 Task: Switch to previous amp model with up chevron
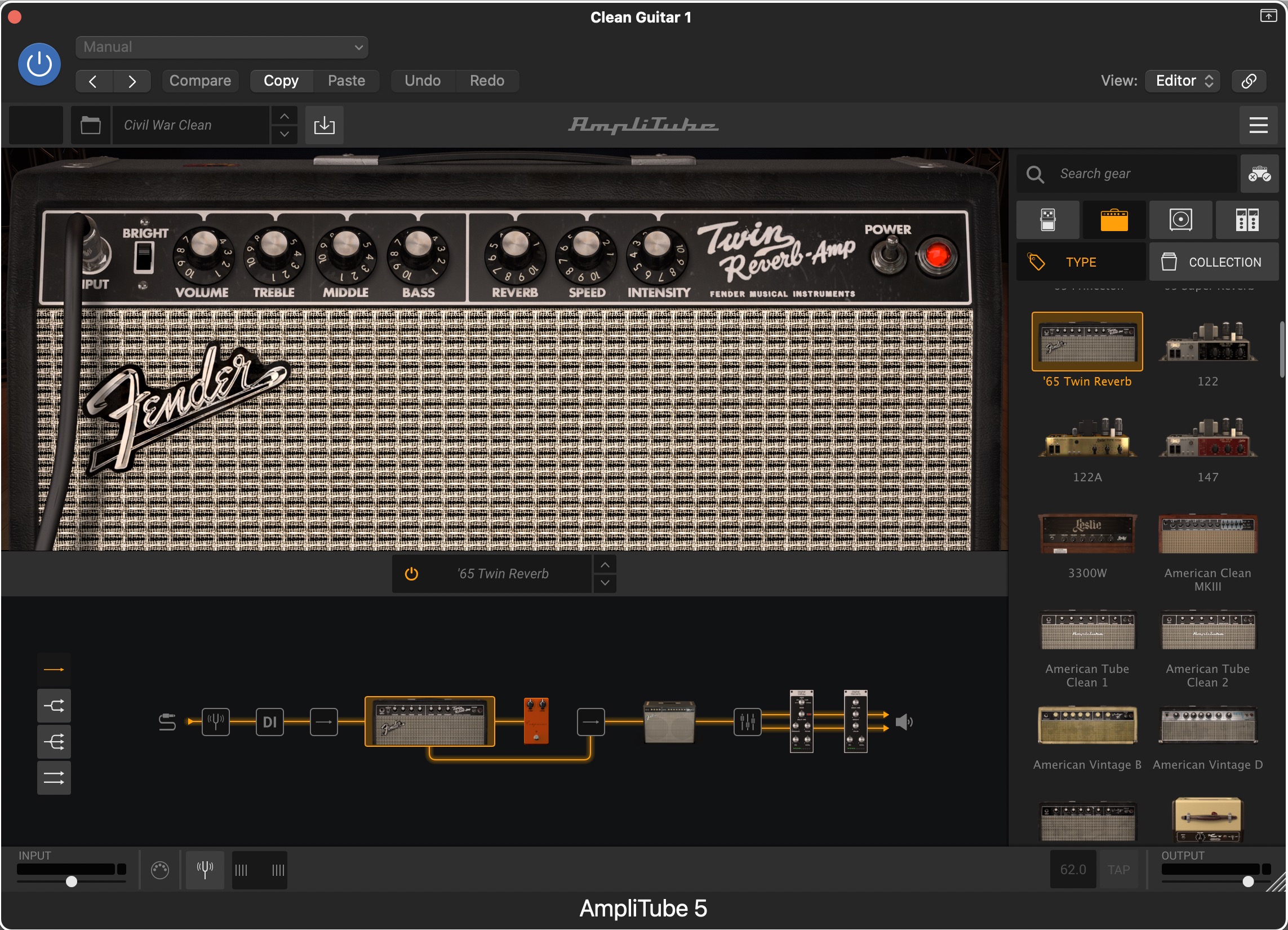605,565
